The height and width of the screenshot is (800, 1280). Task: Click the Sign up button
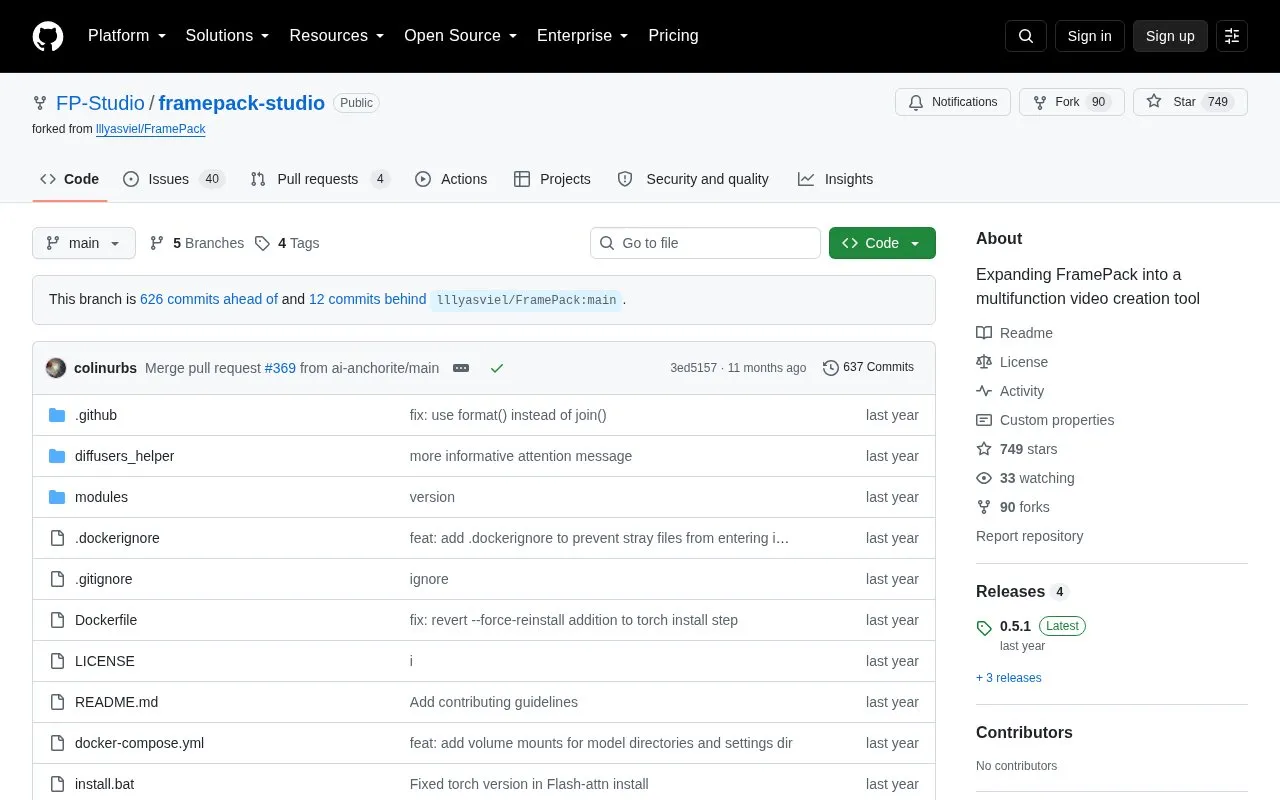click(1170, 36)
